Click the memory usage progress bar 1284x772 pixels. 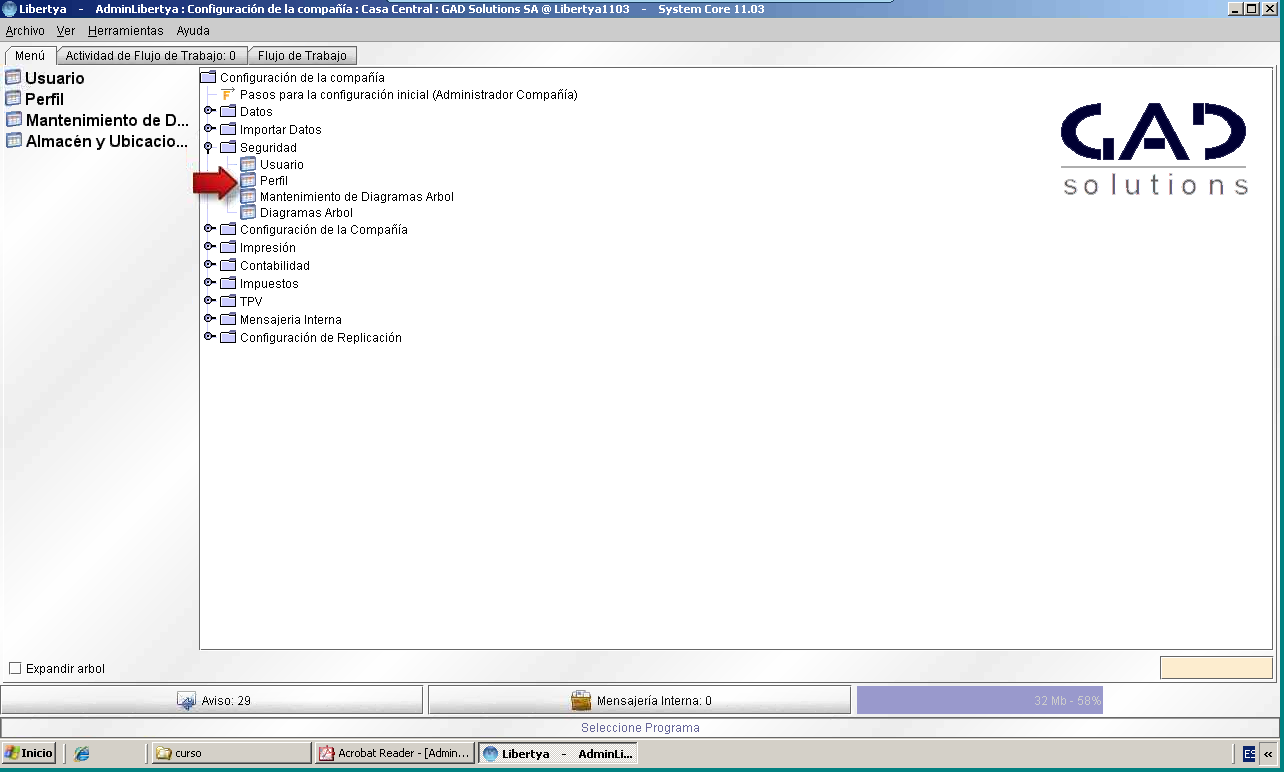tap(979, 700)
